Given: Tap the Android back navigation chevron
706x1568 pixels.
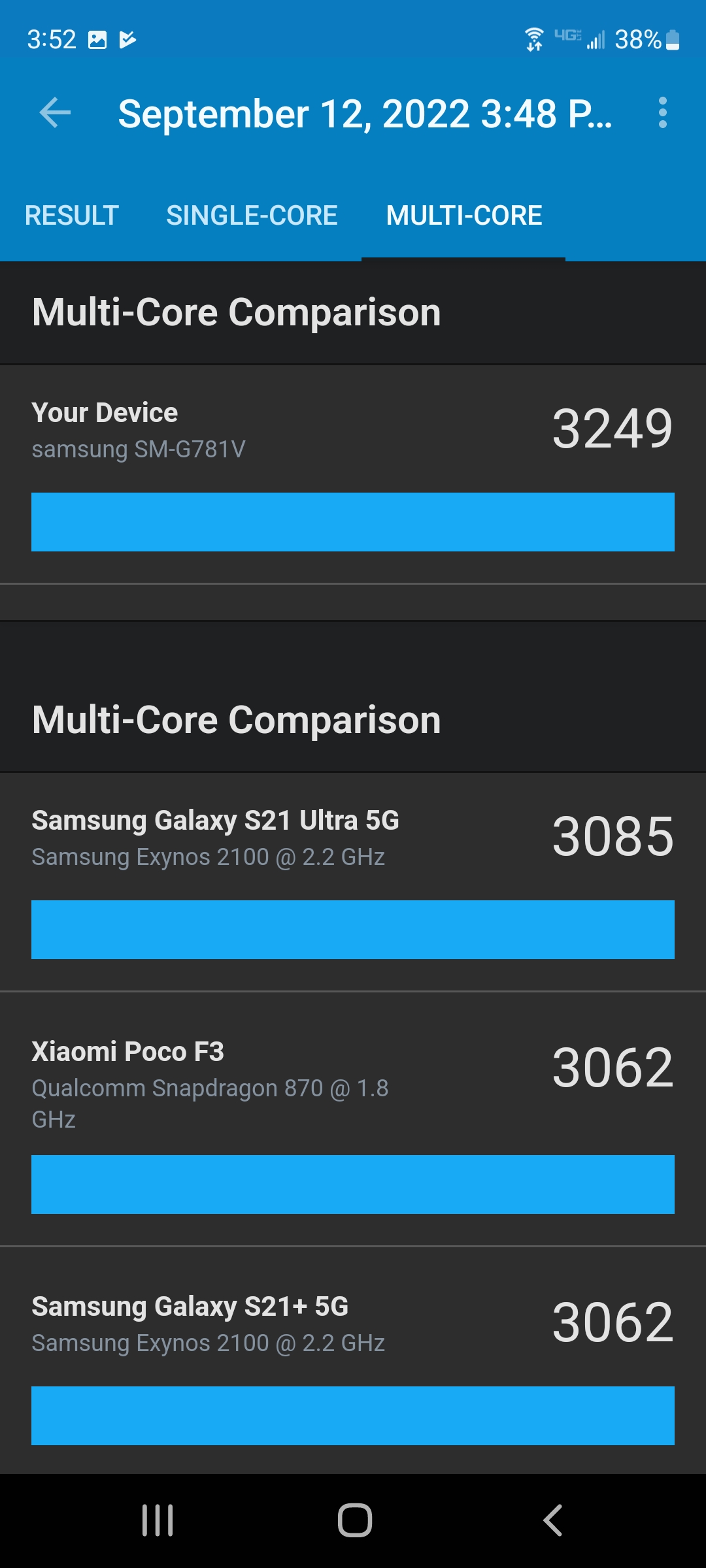Looking at the screenshot, I should 552,1520.
